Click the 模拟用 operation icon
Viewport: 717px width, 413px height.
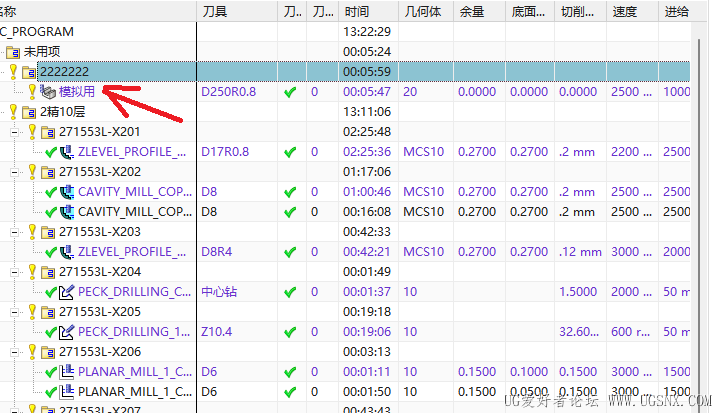click(48, 92)
